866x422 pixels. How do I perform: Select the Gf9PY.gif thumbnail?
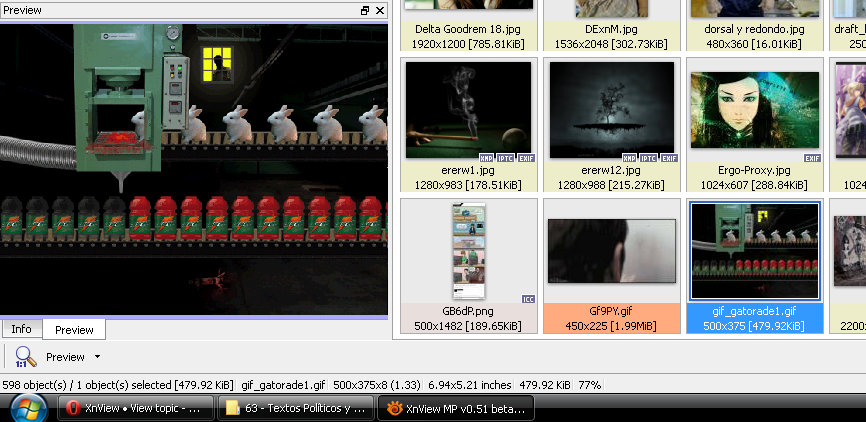click(611, 251)
